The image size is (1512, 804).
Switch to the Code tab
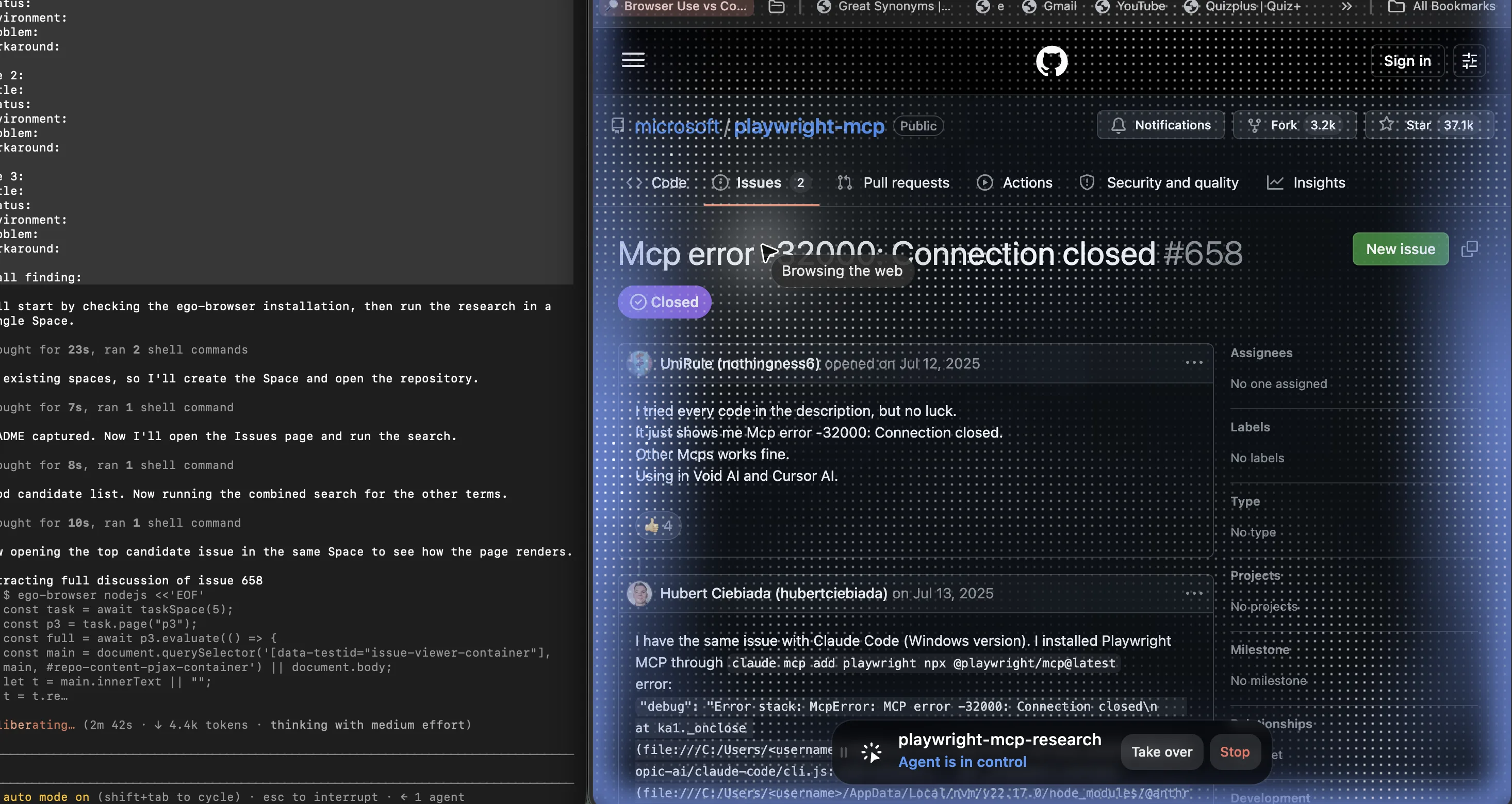click(656, 182)
